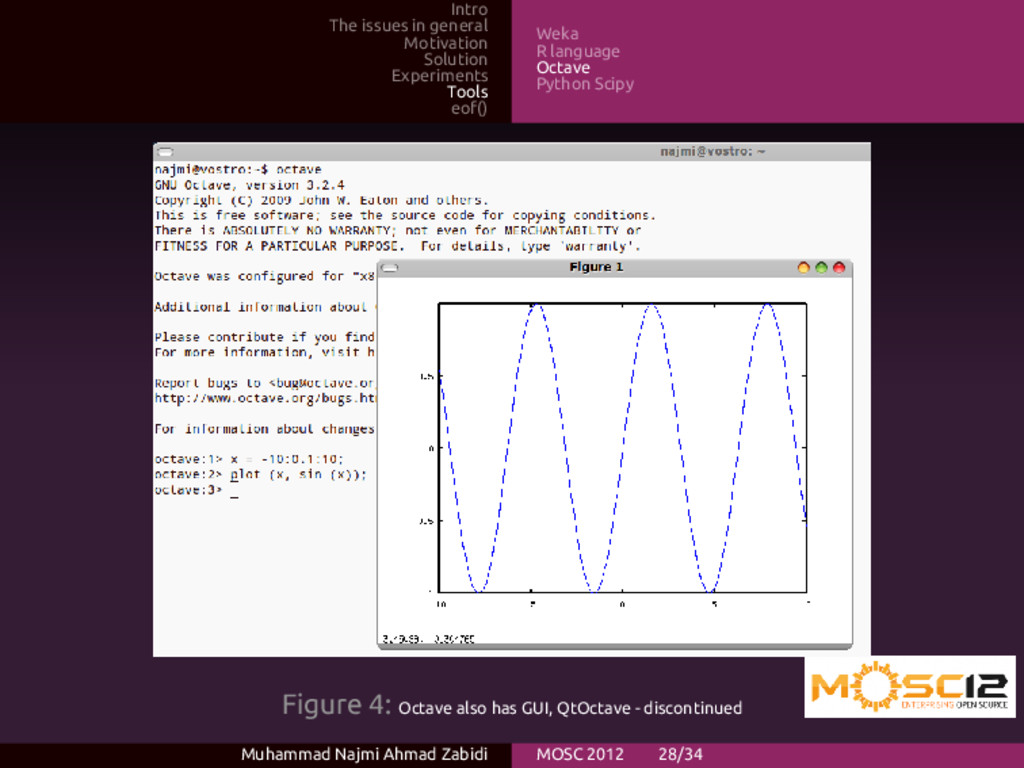The image size is (1024, 768).
Task: Jump to the Motivation section
Action: pos(445,43)
